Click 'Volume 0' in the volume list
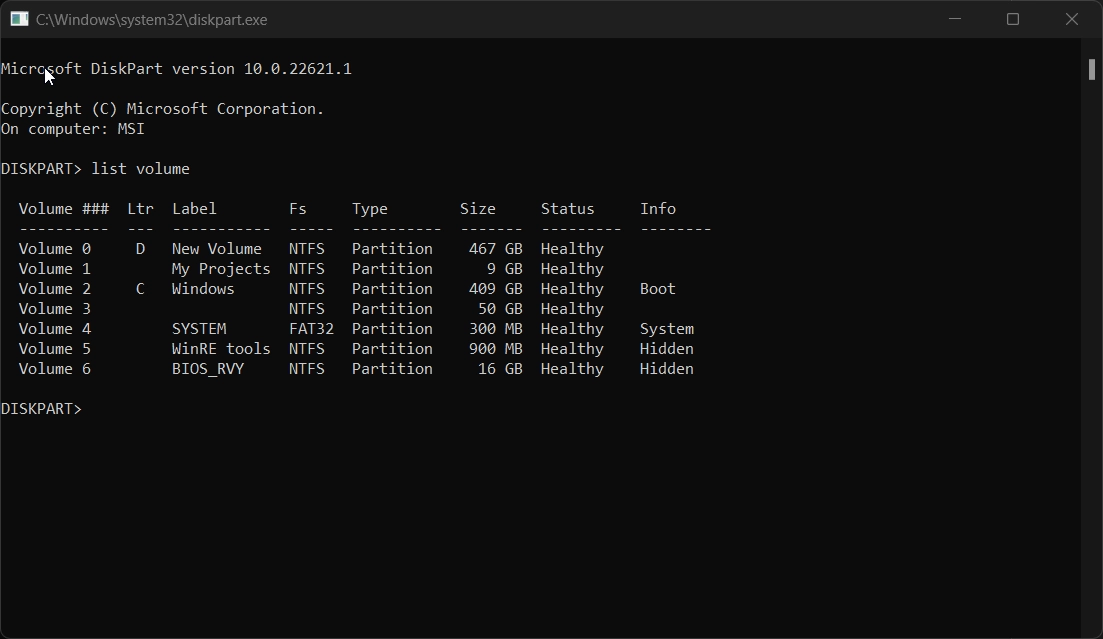The width and height of the screenshot is (1103, 639). pos(55,249)
